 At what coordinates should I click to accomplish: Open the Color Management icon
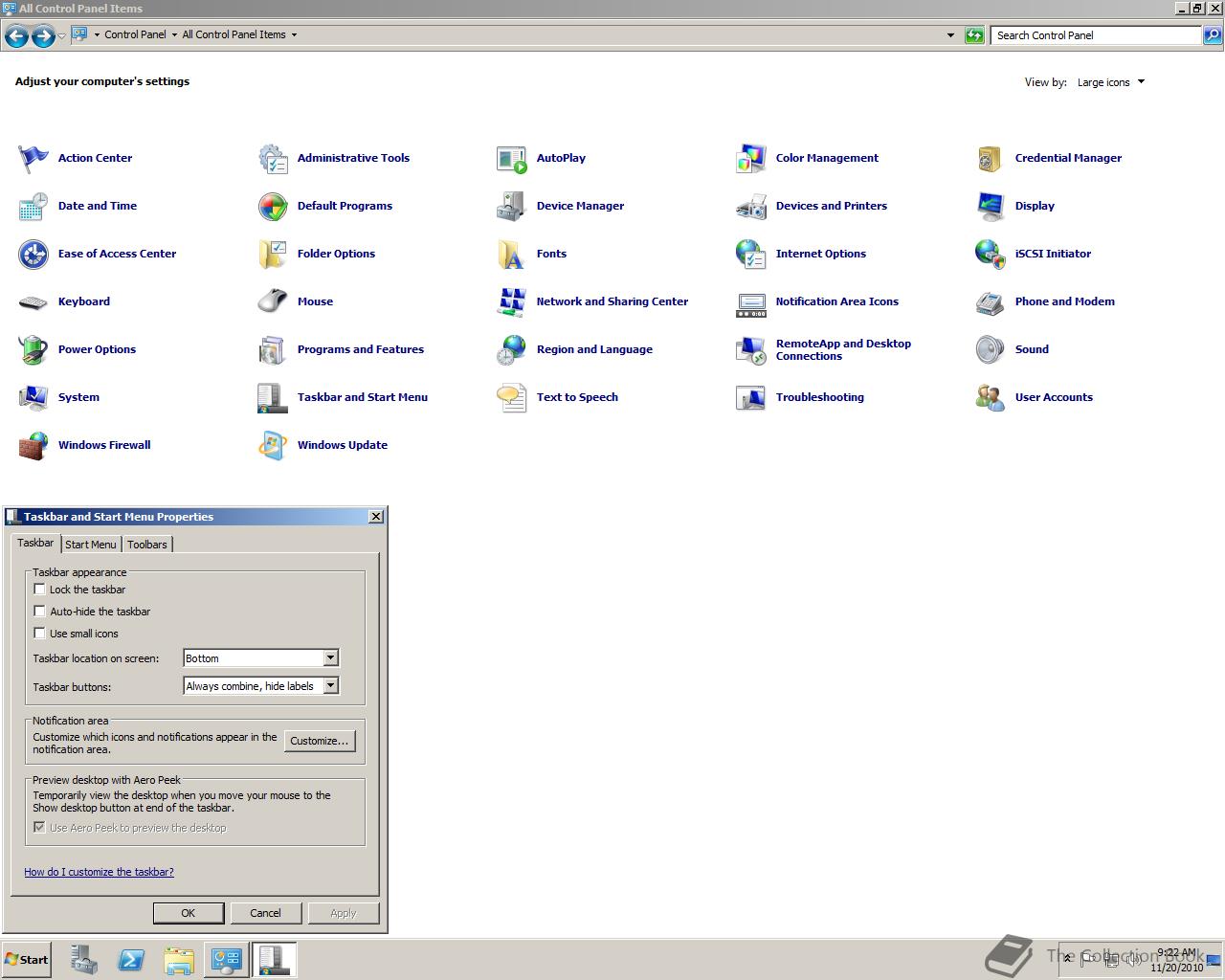click(x=751, y=158)
